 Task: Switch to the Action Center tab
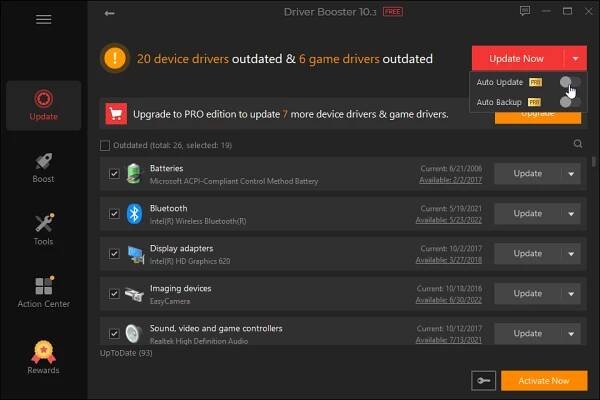click(43, 293)
